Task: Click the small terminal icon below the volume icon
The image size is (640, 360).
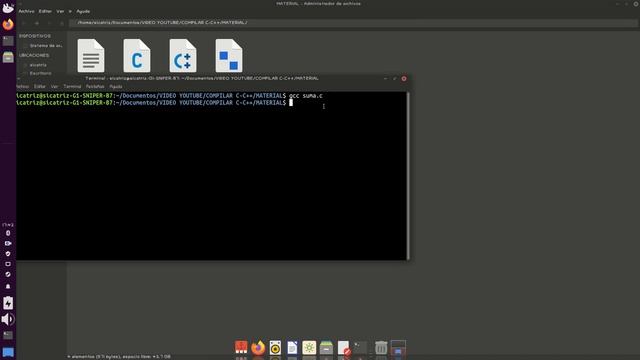Action: click(x=8, y=335)
